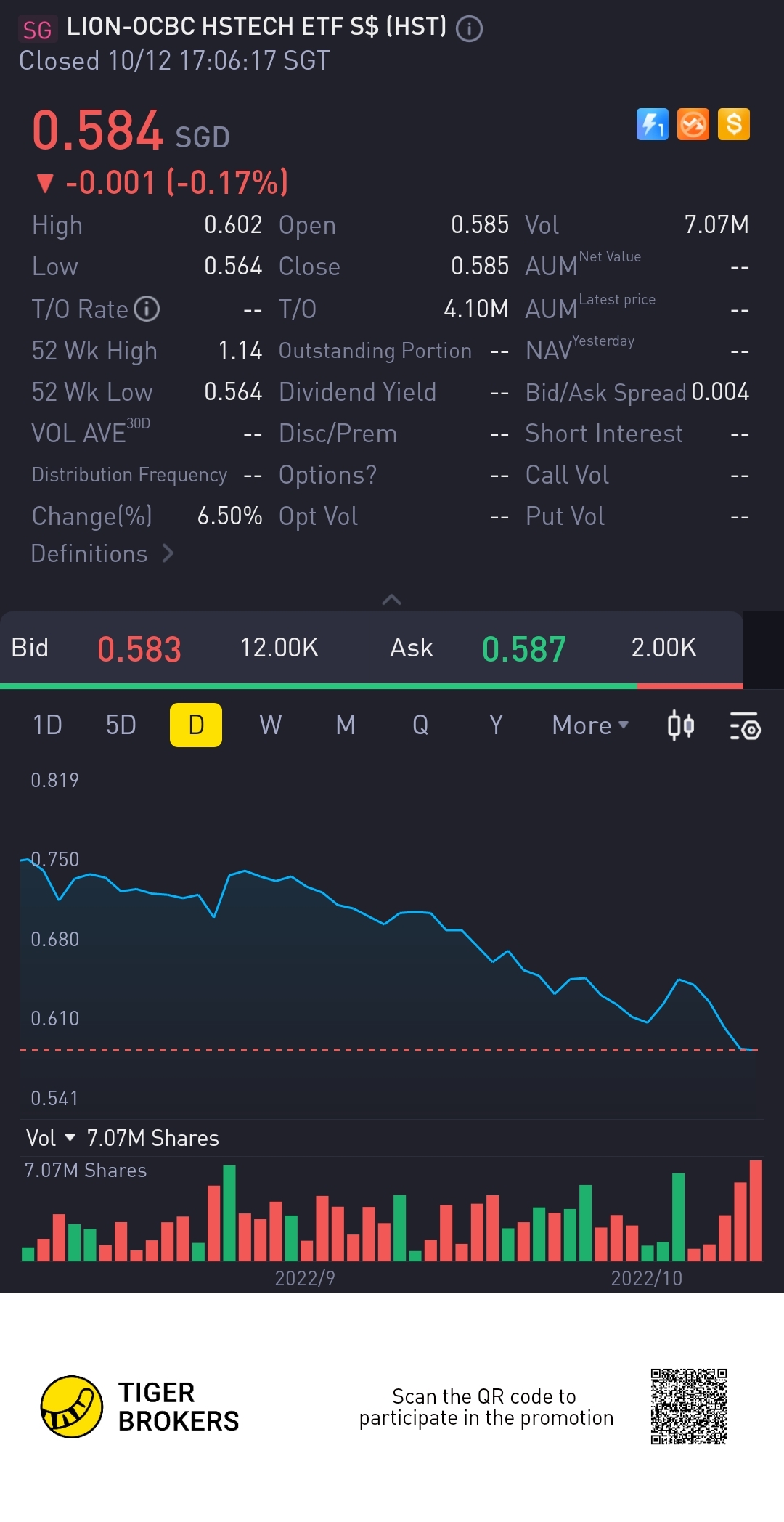Image resolution: width=784 pixels, height=1522 pixels.
Task: Open the Definitions link
Action: [x=102, y=554]
